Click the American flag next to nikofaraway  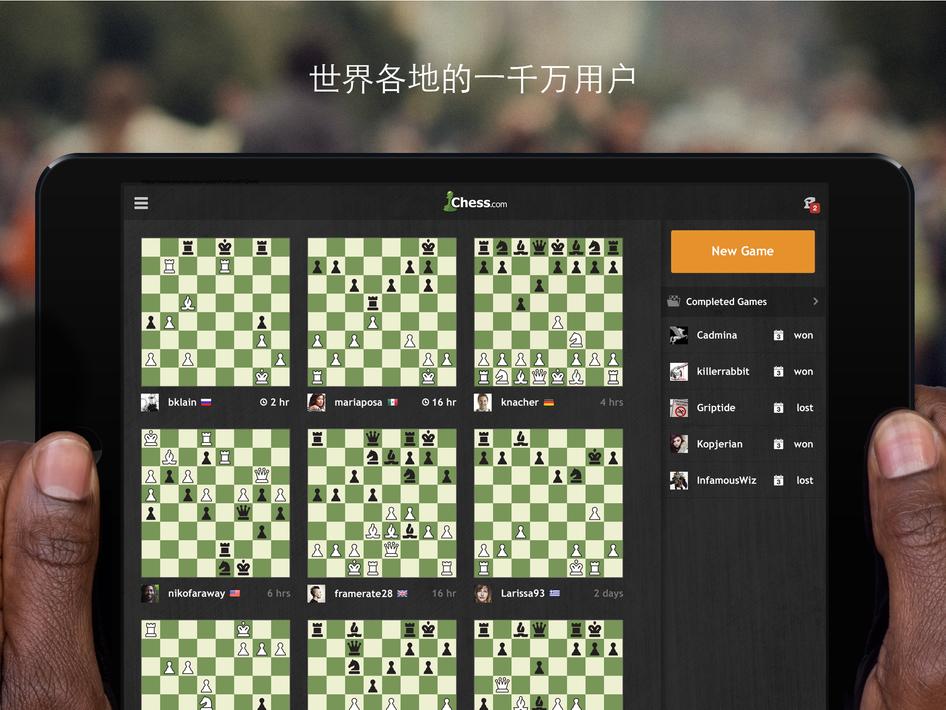[x=234, y=593]
